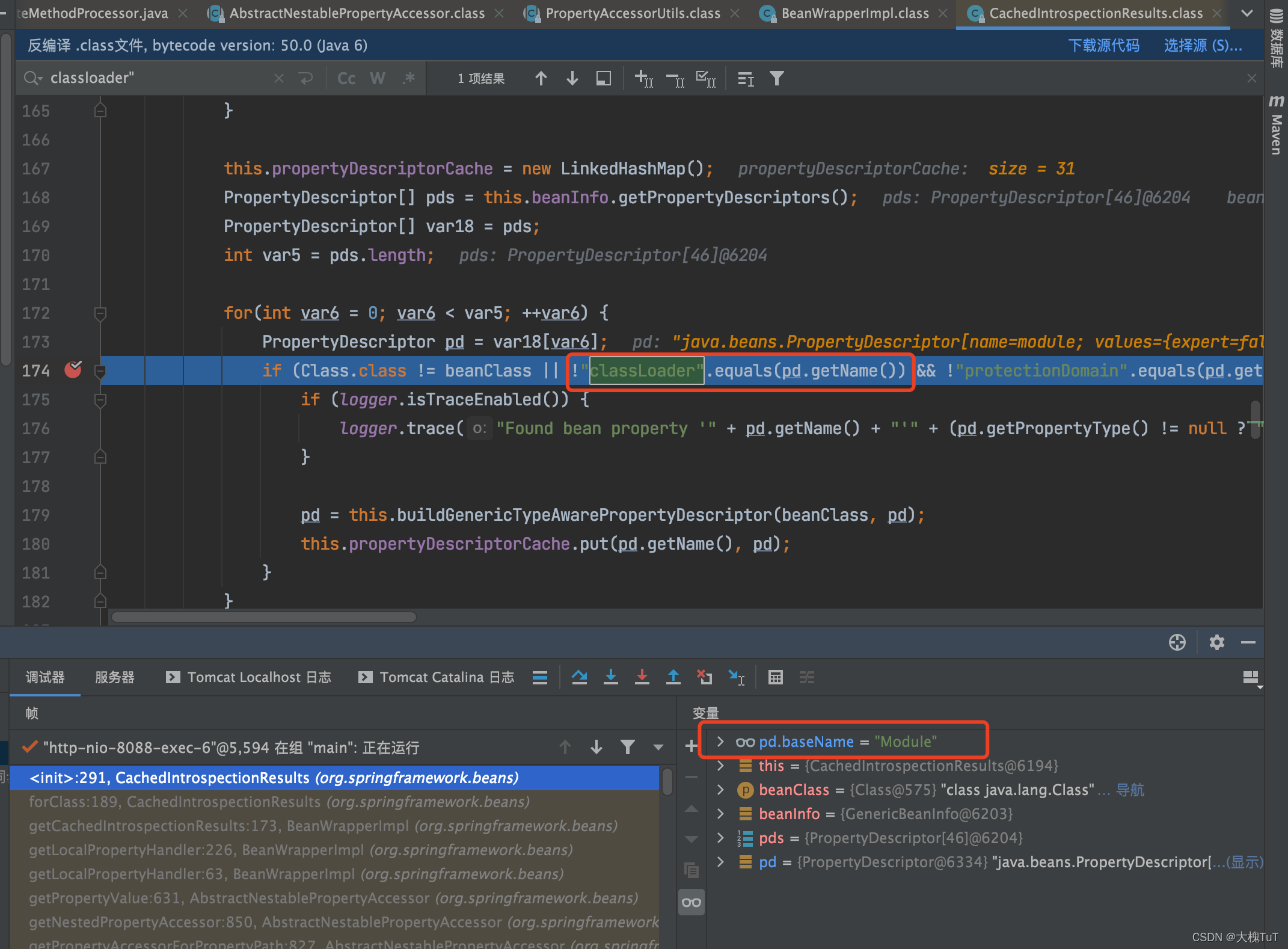Viewport: 1288px width, 949px height.
Task: Expand the beanClass variable node
Action: click(720, 790)
